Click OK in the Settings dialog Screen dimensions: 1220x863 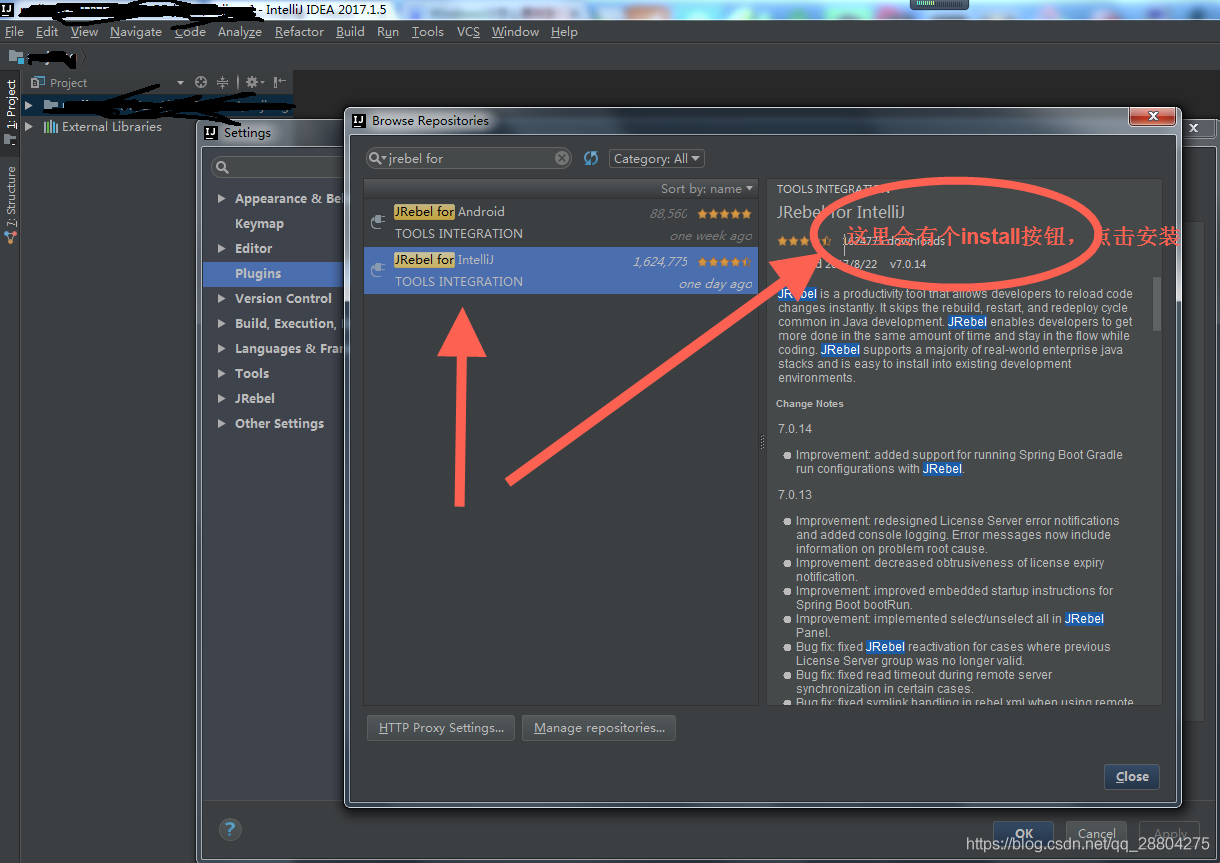pyautogui.click(x=1023, y=833)
